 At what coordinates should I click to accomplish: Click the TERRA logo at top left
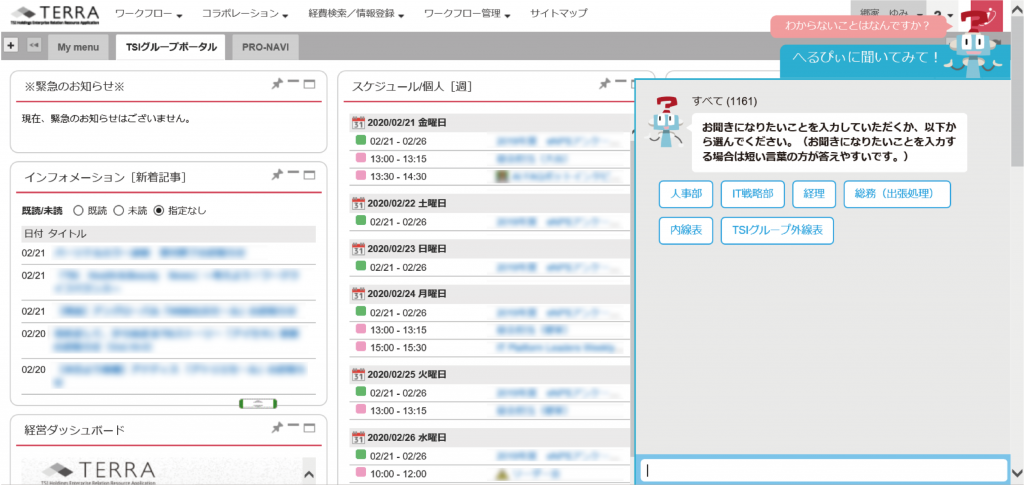click(x=56, y=13)
